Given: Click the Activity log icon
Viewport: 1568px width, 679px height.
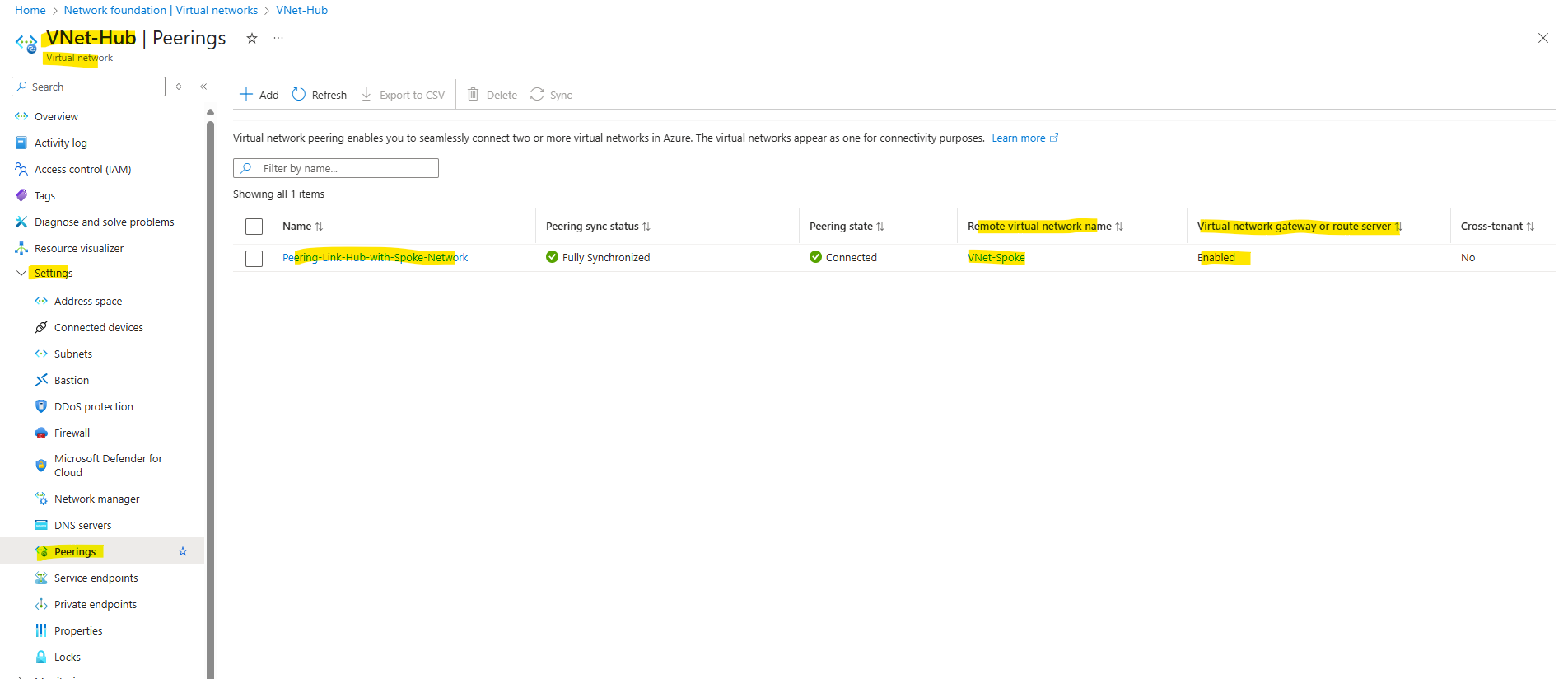Looking at the screenshot, I should 21,143.
